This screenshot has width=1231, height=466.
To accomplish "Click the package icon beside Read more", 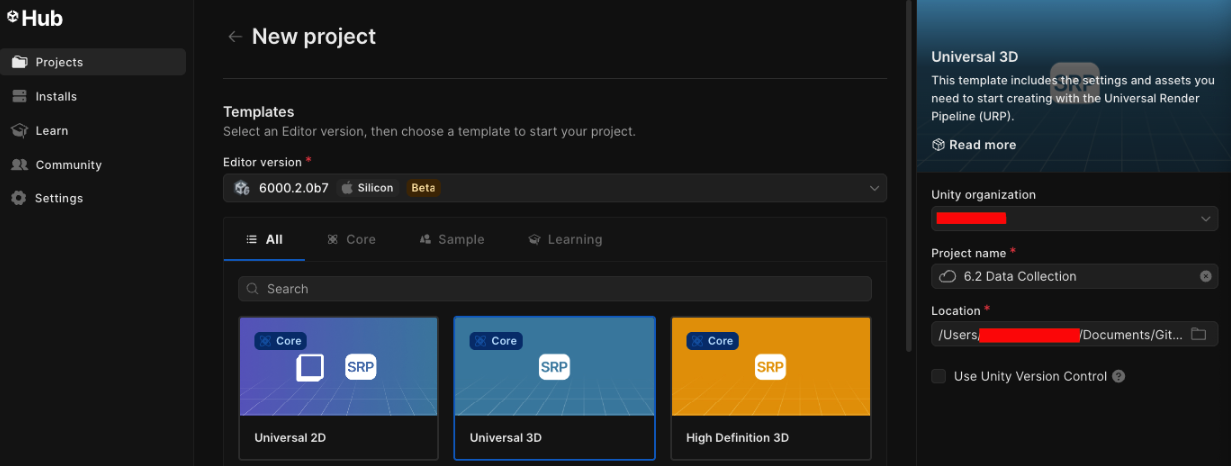I will pos(938,145).
